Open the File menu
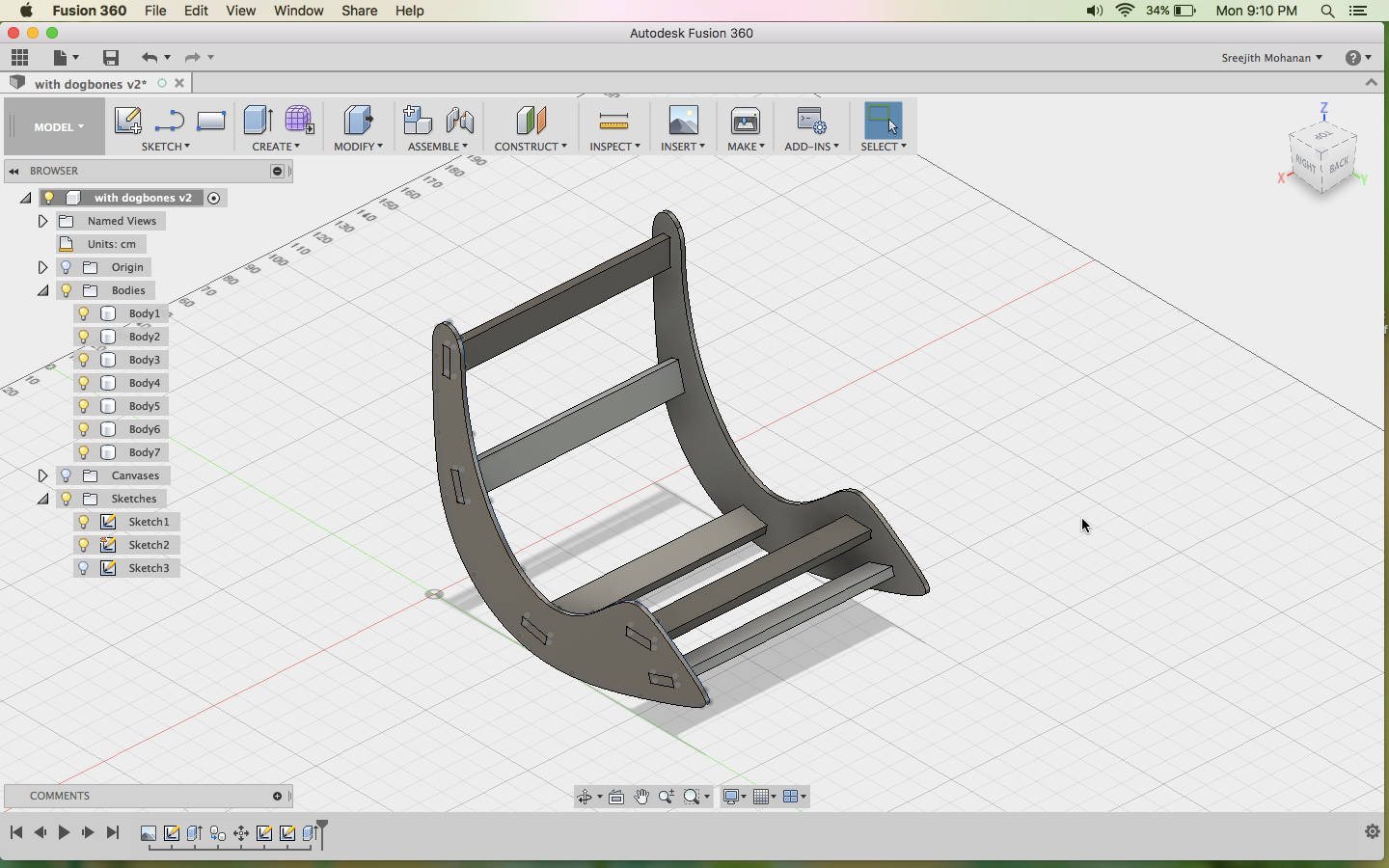The height and width of the screenshot is (868, 1389). coord(155,11)
